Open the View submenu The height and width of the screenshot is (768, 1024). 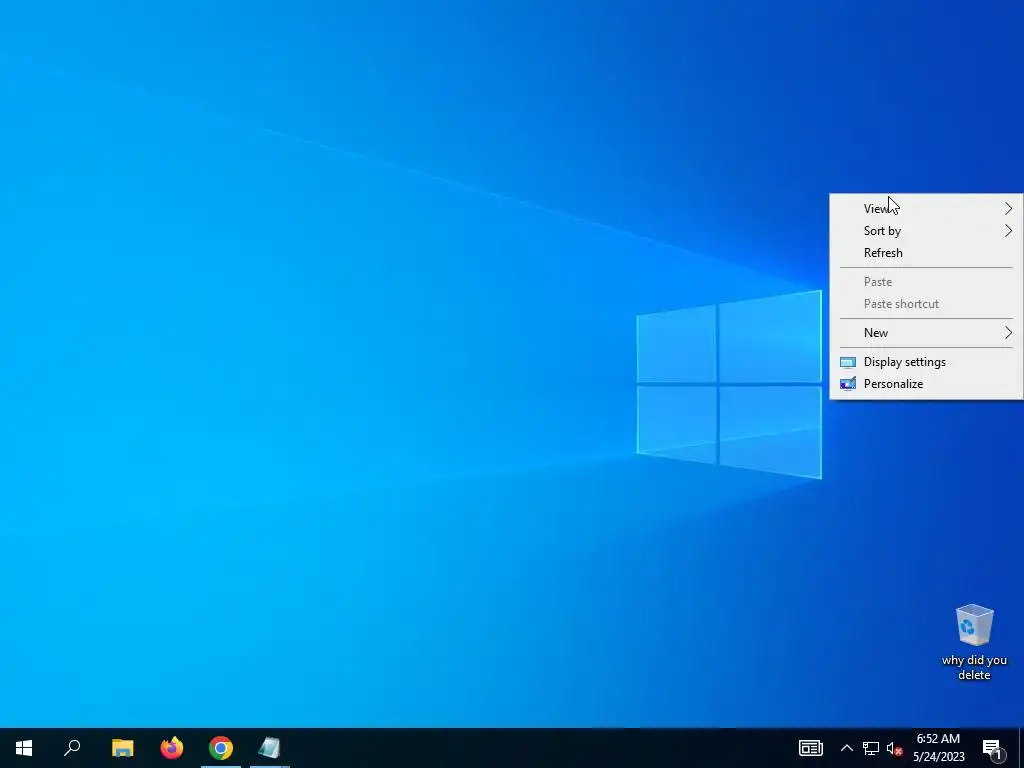[926, 208]
